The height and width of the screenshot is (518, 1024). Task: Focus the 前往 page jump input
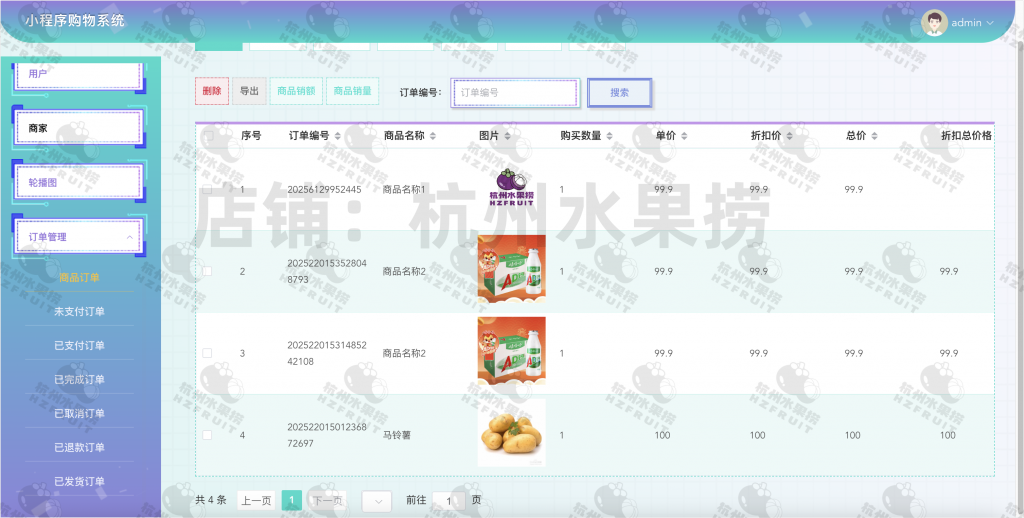tap(449, 501)
